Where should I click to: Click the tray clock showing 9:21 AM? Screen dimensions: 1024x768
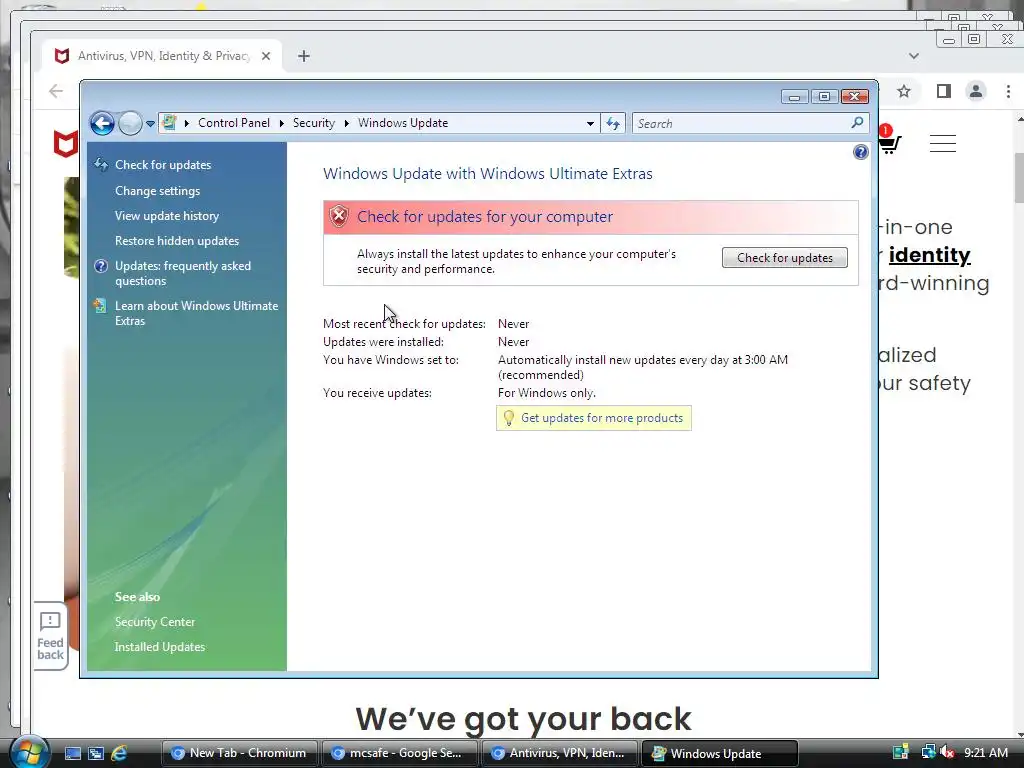click(x=985, y=752)
